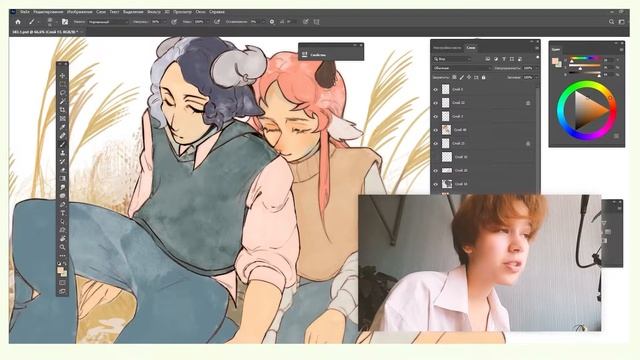640x360 pixels.
Task: Select the Zoom tool in the tools panel
Action: coord(62,247)
